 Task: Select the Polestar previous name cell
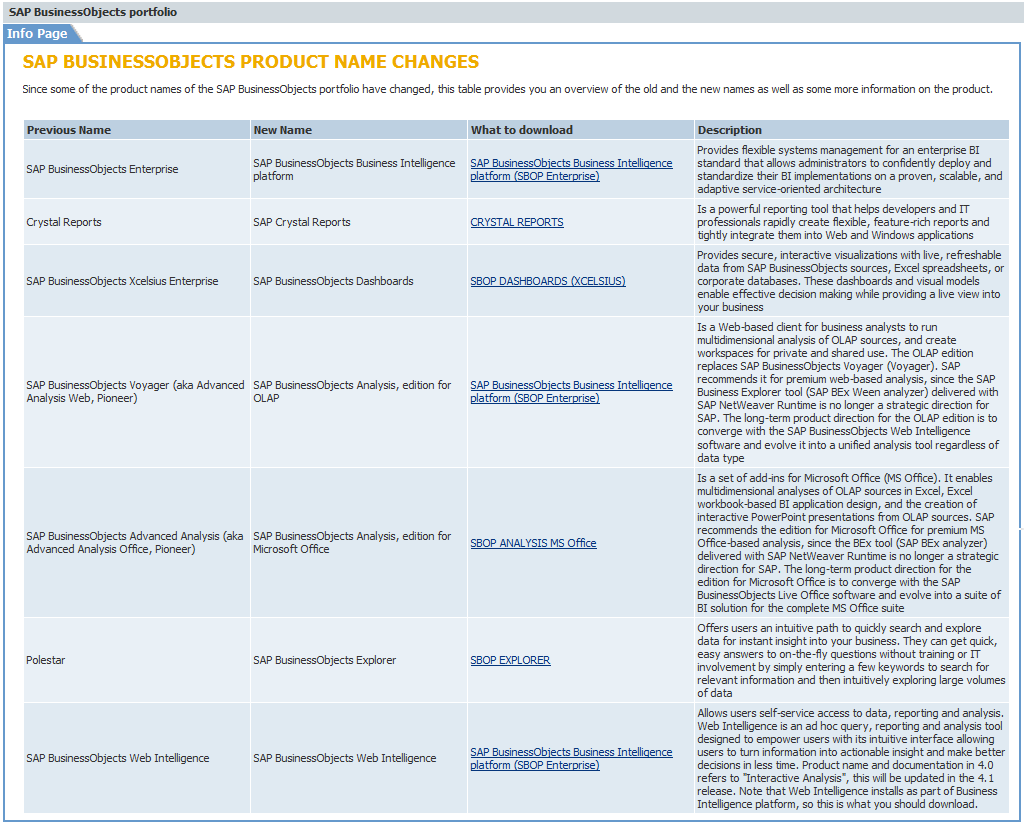48,660
